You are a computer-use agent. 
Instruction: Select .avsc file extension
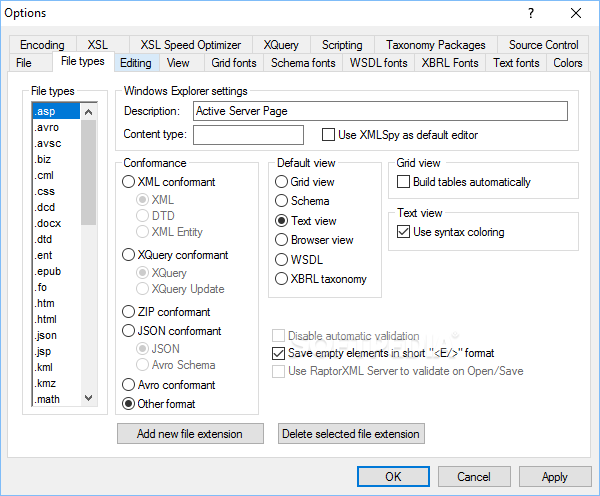pos(56,144)
